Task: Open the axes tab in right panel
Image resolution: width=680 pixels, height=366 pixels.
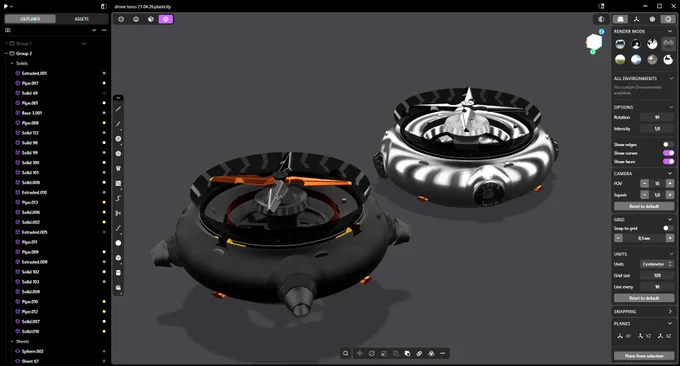Action: [636, 19]
